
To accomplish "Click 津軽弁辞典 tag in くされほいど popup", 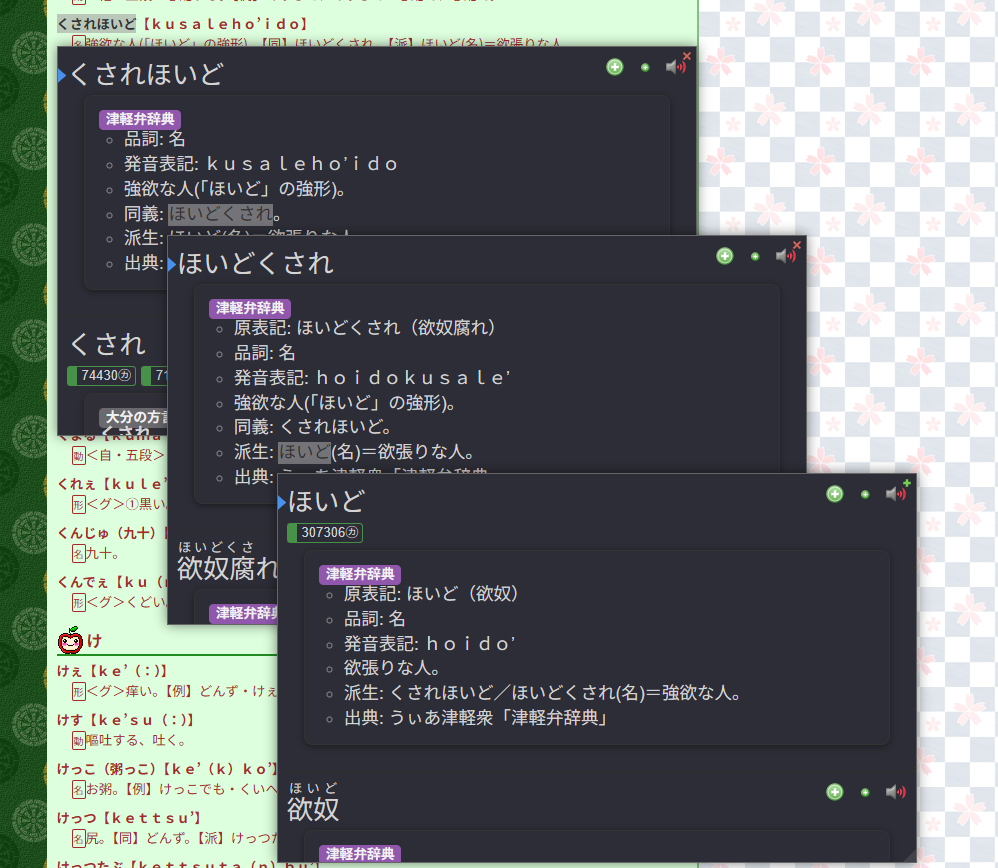I will coord(140,119).
